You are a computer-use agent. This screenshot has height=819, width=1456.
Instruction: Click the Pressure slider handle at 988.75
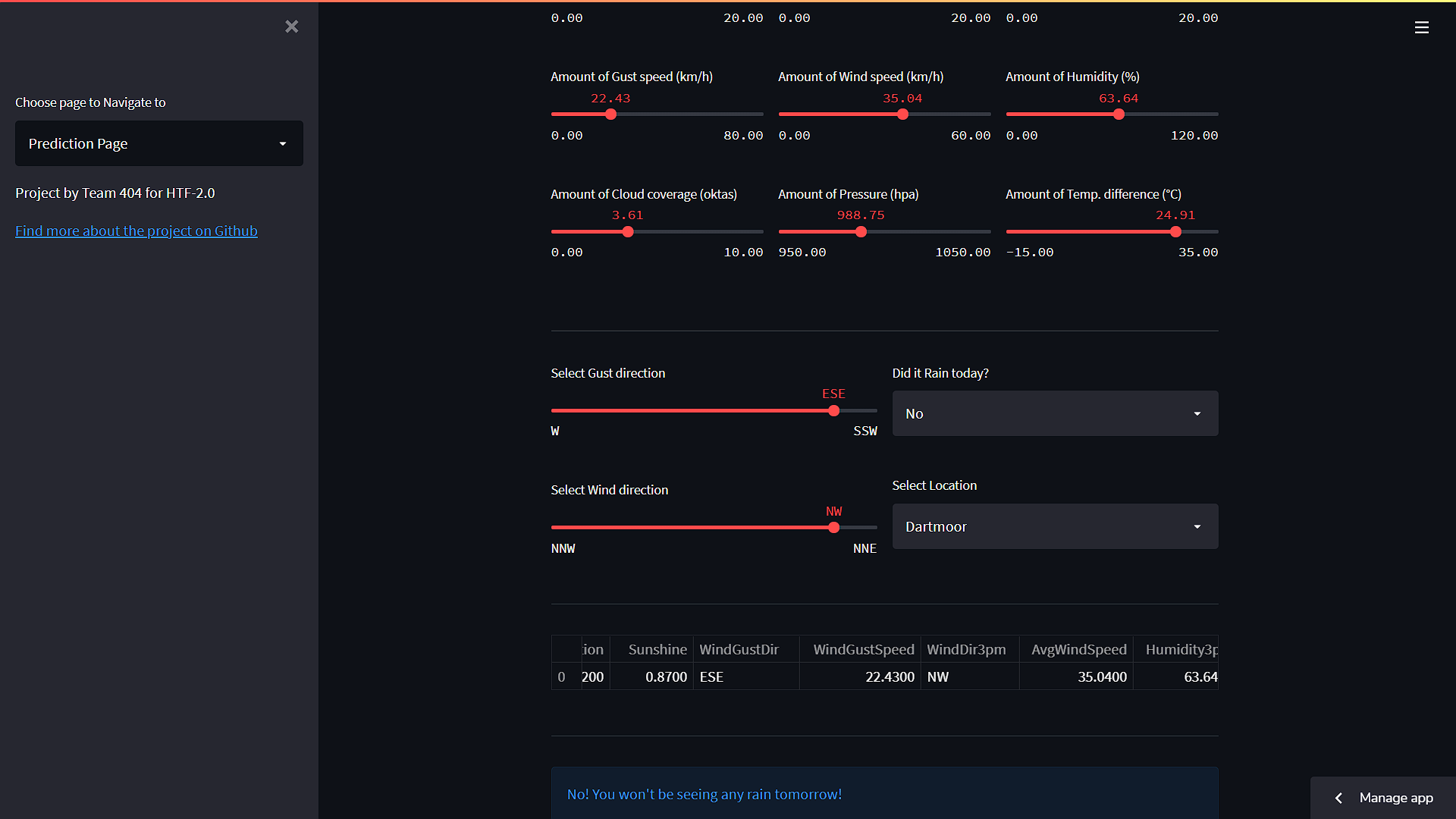[861, 232]
